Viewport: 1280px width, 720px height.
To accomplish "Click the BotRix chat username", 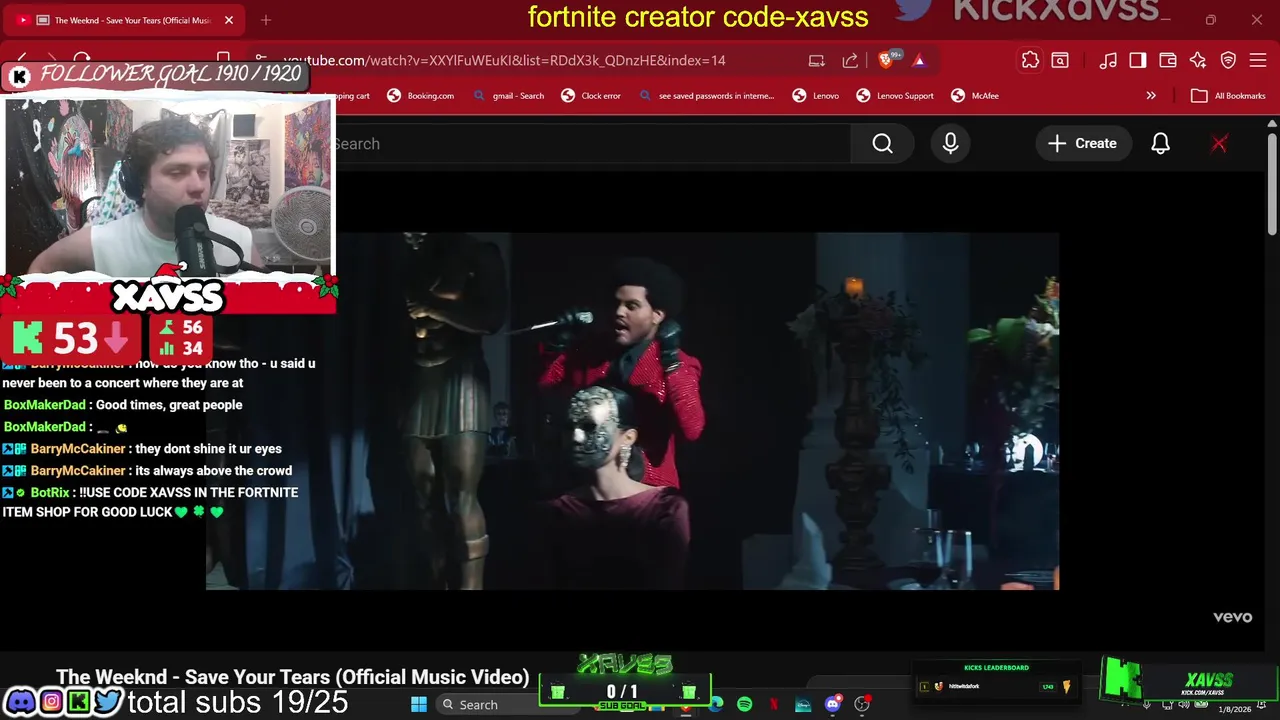I will tap(50, 493).
